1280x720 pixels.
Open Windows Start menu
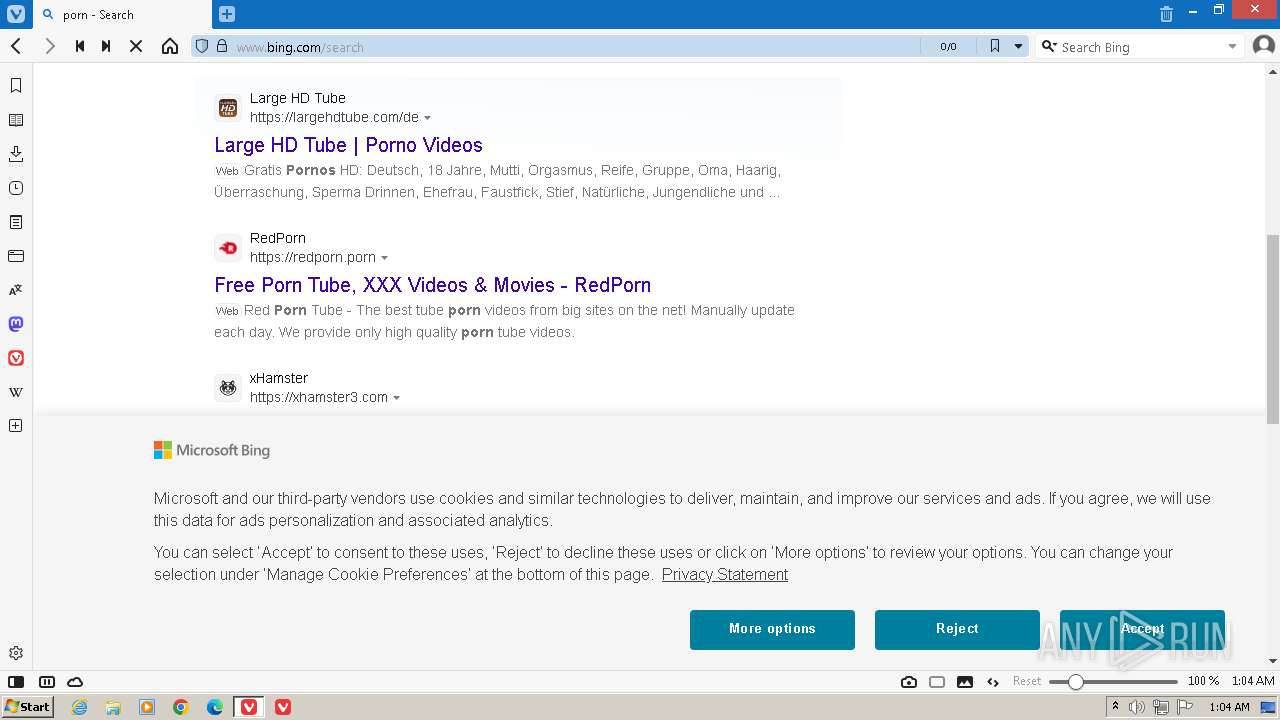[x=27, y=706]
